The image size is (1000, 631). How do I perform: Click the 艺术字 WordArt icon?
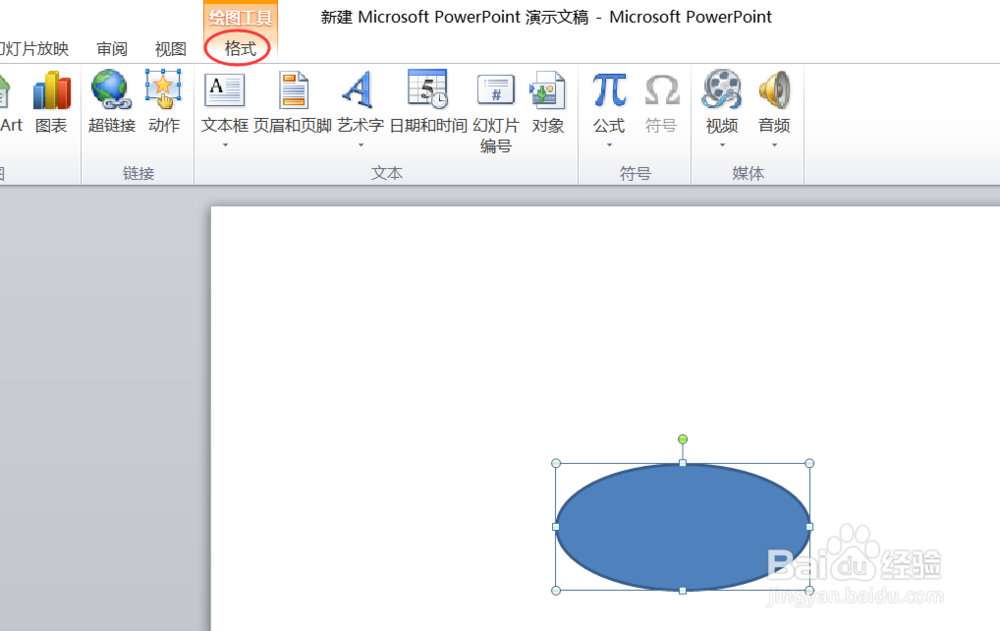coord(360,91)
